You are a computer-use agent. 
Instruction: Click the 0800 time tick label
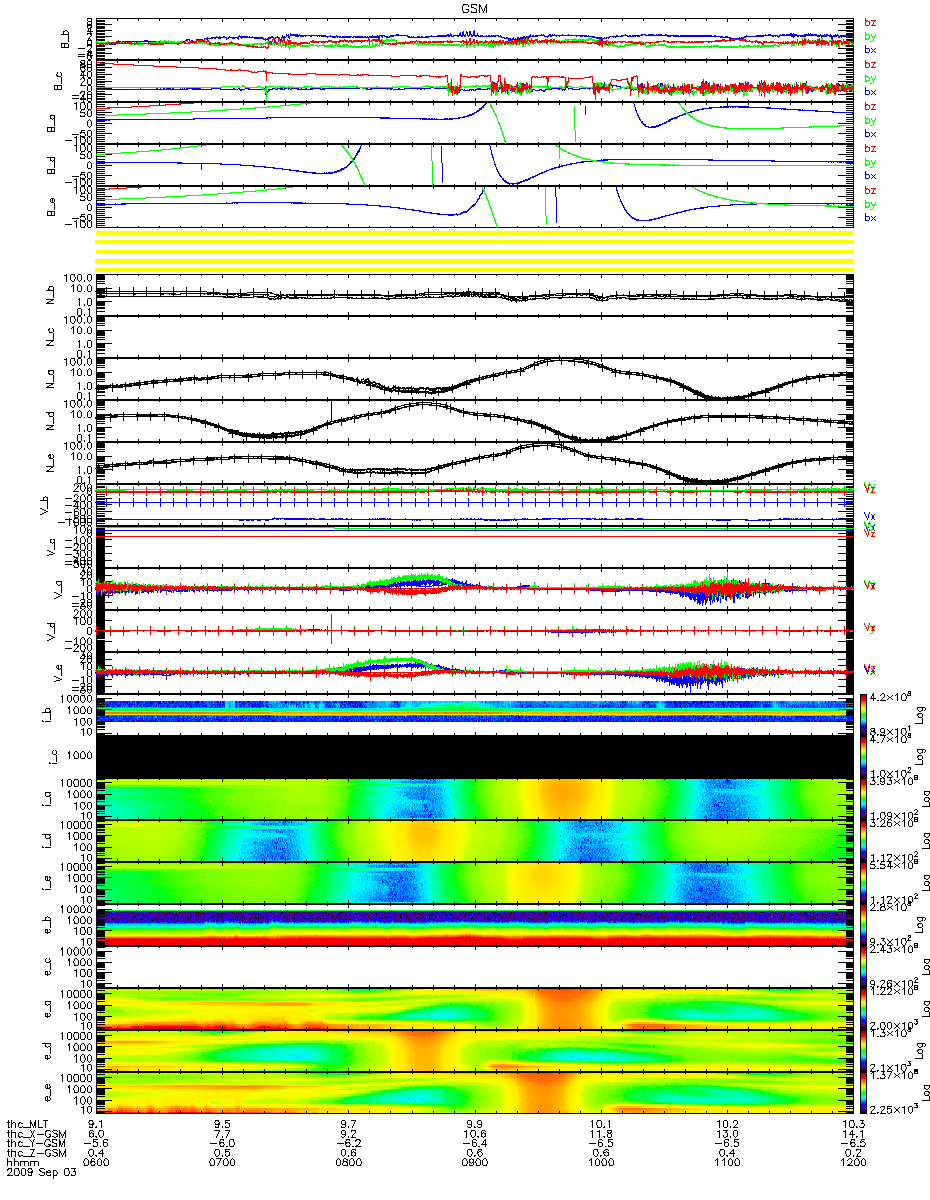coord(348,1162)
